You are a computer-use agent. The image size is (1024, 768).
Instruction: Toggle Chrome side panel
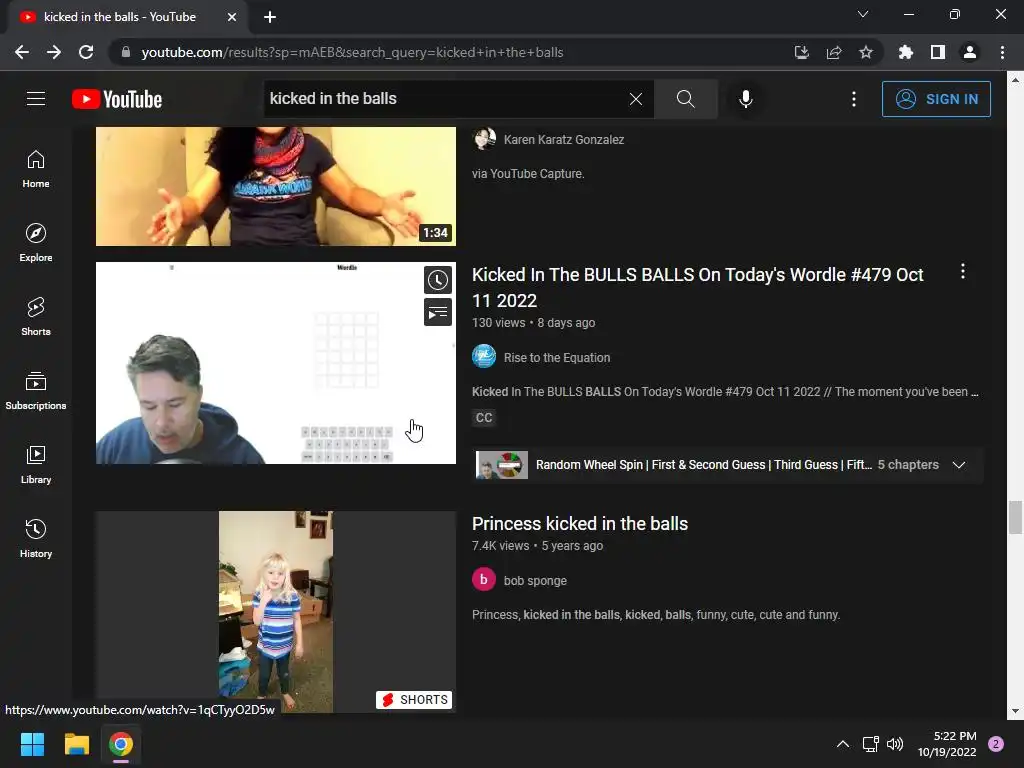click(x=938, y=52)
